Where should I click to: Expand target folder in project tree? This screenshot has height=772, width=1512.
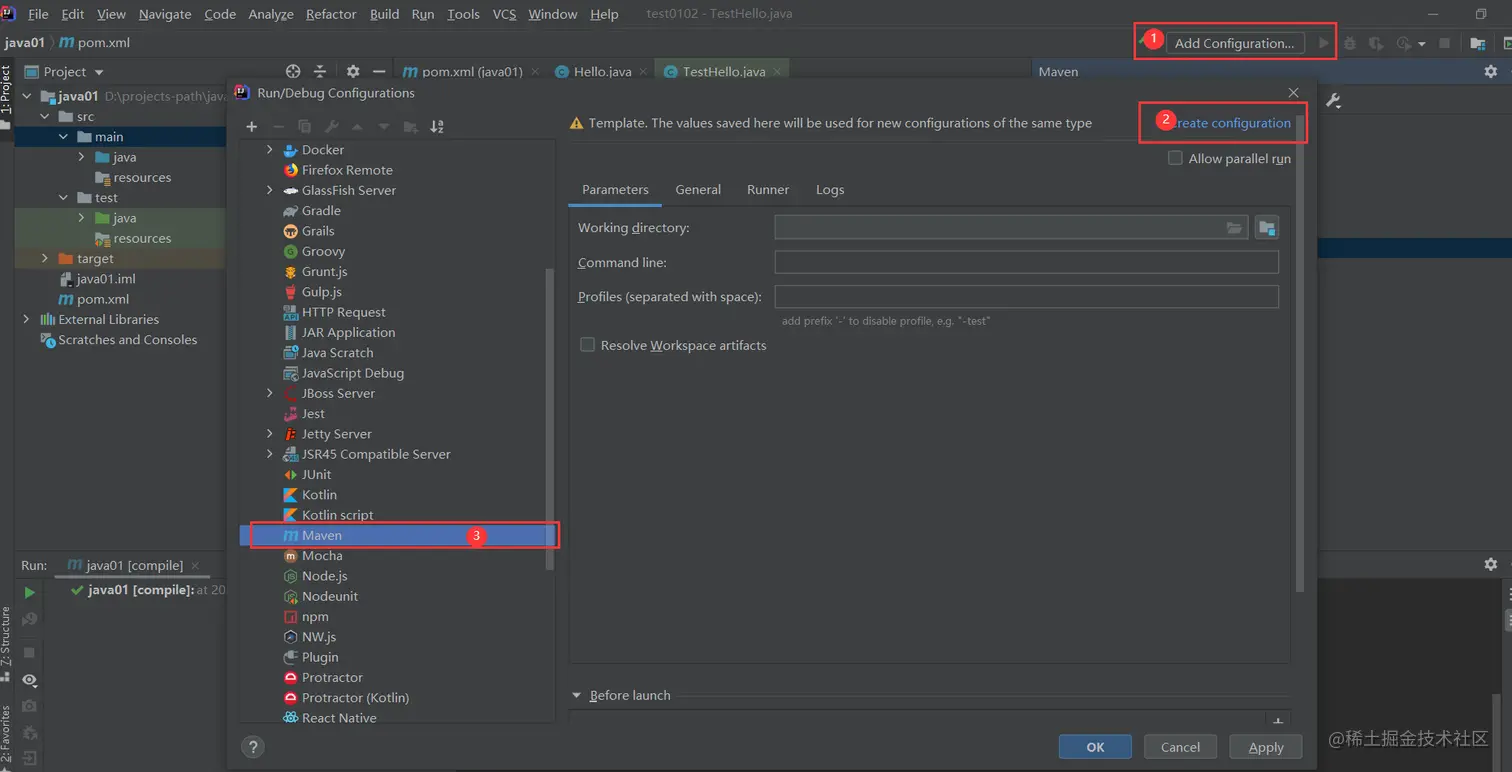[x=44, y=258]
